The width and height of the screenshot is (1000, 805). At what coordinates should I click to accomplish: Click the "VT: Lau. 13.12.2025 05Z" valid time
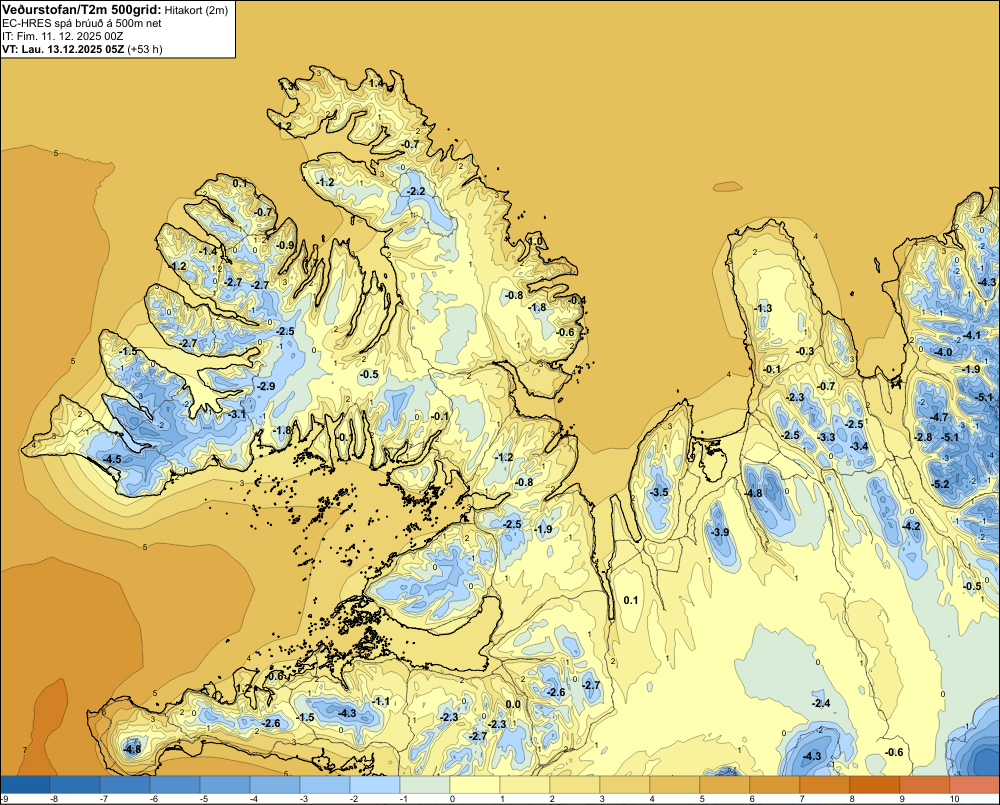tap(63, 49)
